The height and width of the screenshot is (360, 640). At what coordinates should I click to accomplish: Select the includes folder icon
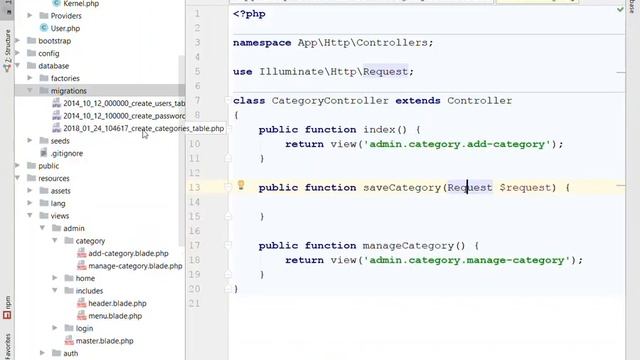pos(69,290)
